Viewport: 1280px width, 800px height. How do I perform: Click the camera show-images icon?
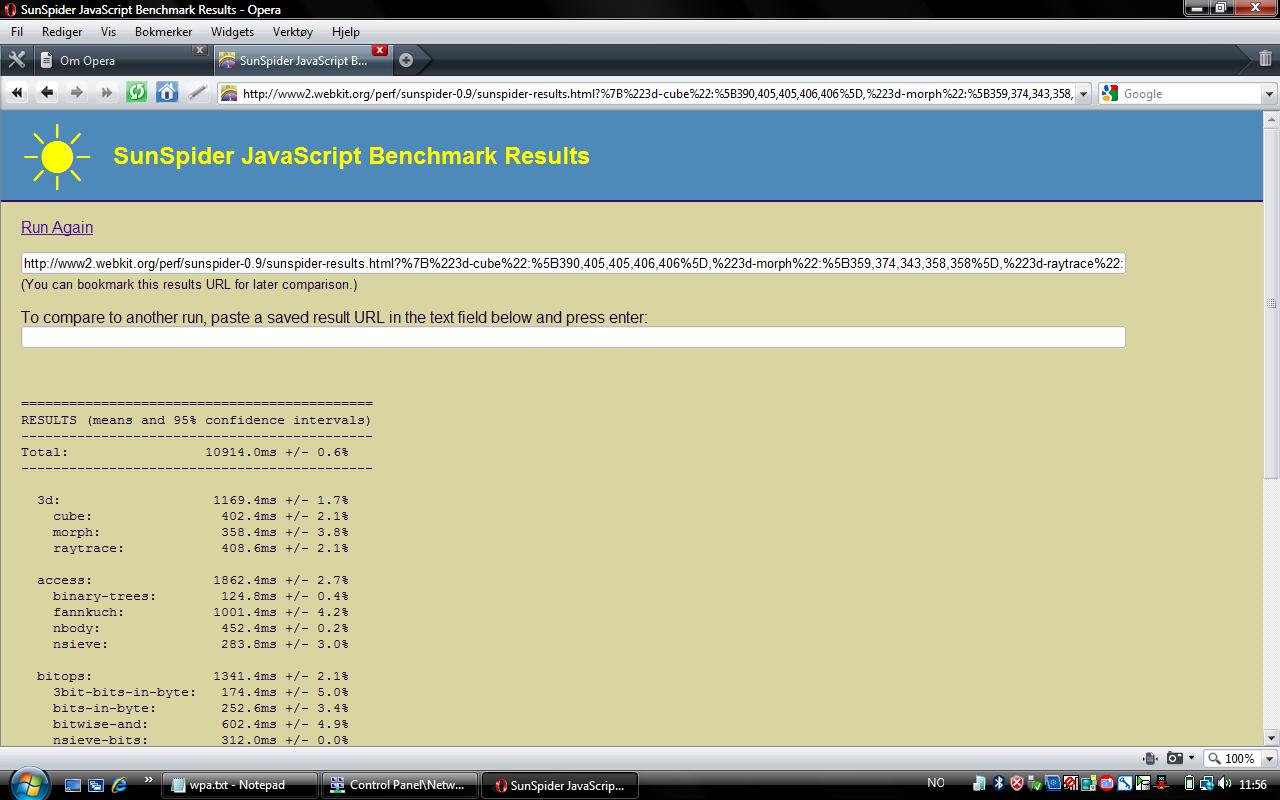tap(1175, 758)
